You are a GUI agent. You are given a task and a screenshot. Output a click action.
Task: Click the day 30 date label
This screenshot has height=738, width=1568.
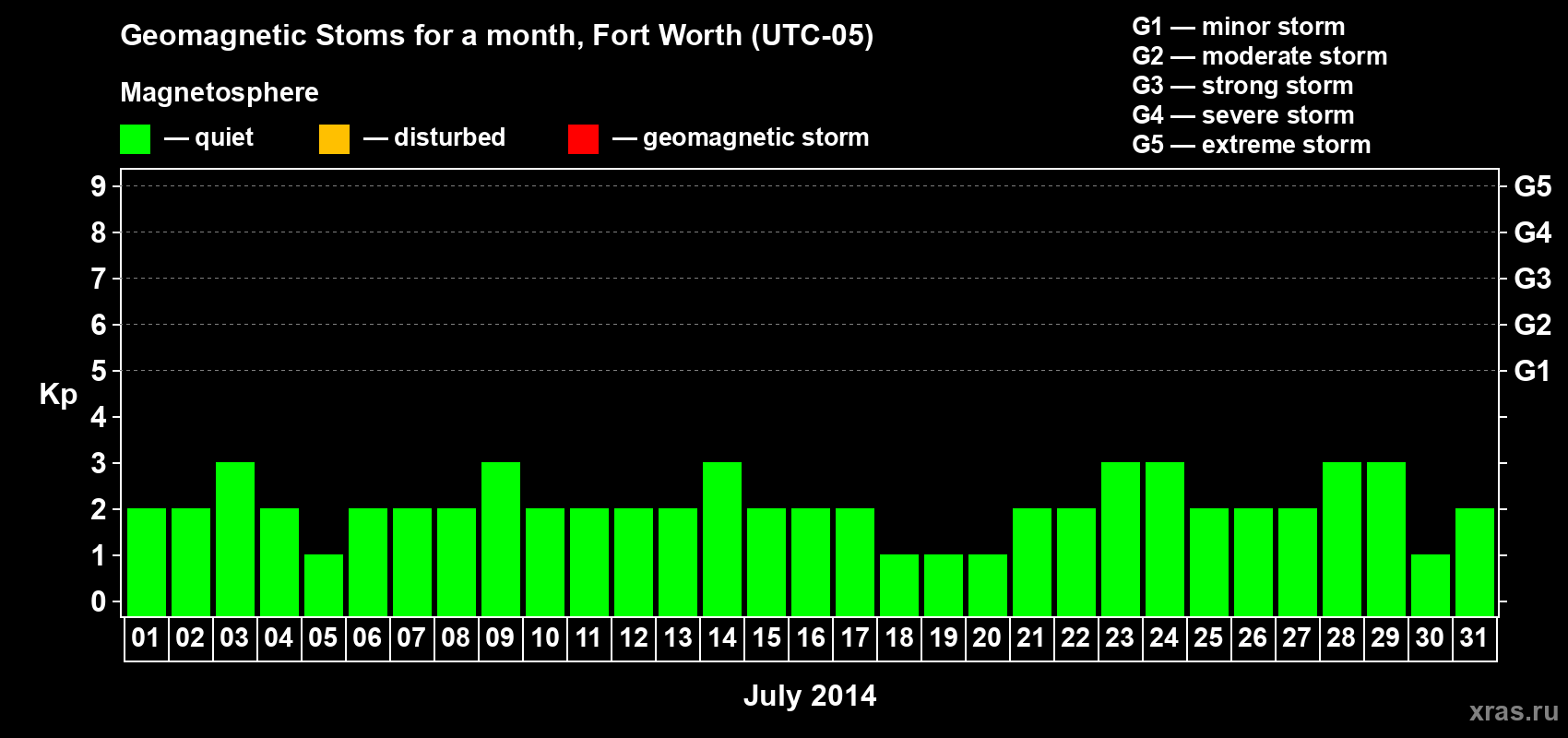tap(1430, 637)
